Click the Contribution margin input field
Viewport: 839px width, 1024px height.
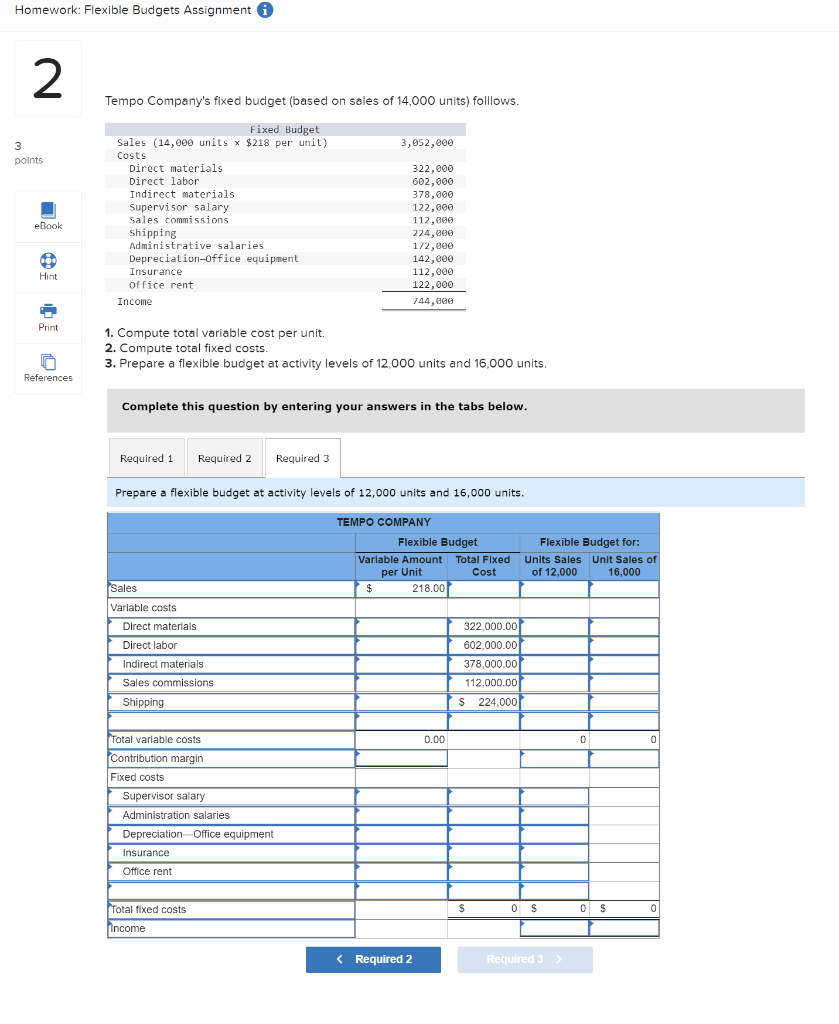[x=400, y=758]
